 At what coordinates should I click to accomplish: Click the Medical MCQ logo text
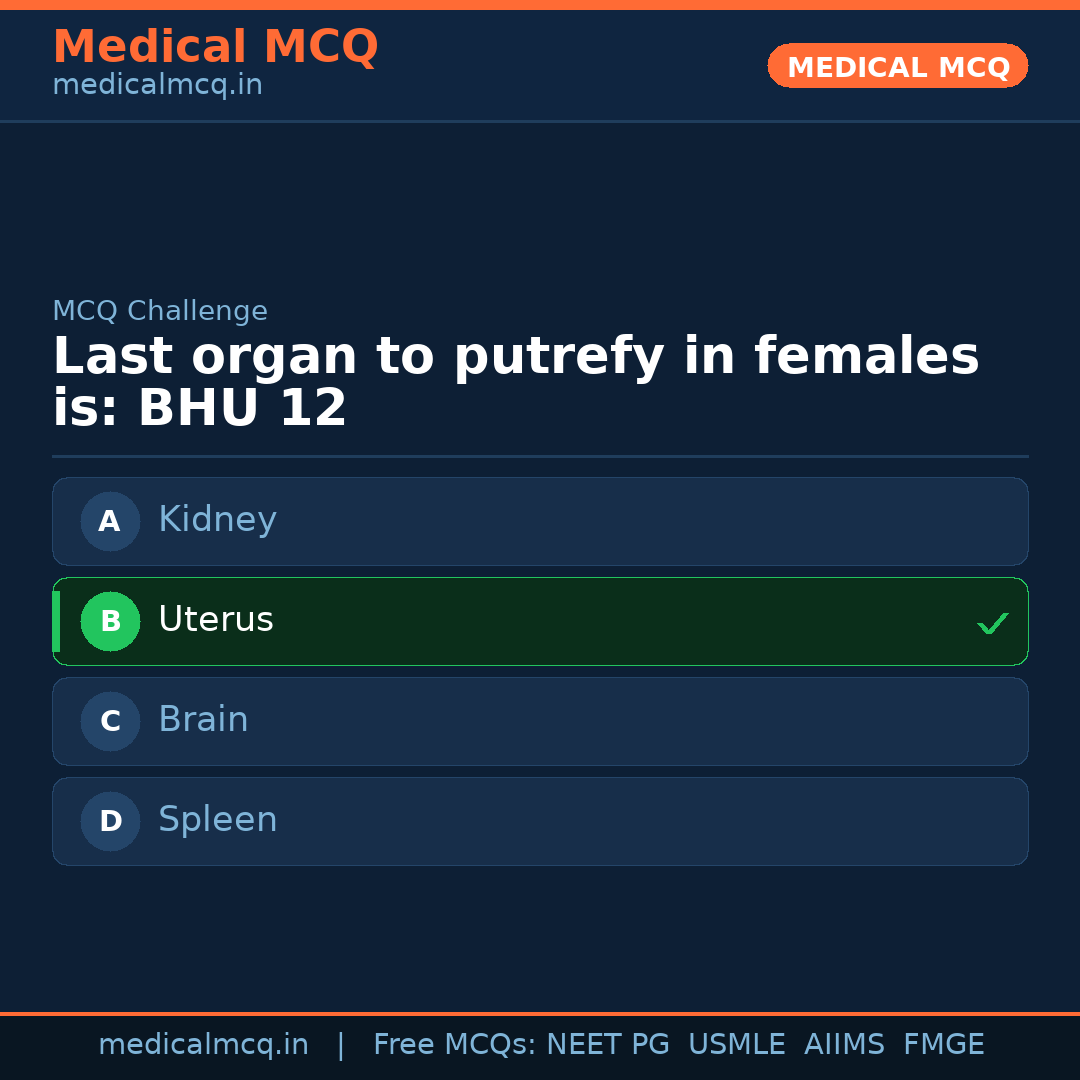pyautogui.click(x=215, y=46)
